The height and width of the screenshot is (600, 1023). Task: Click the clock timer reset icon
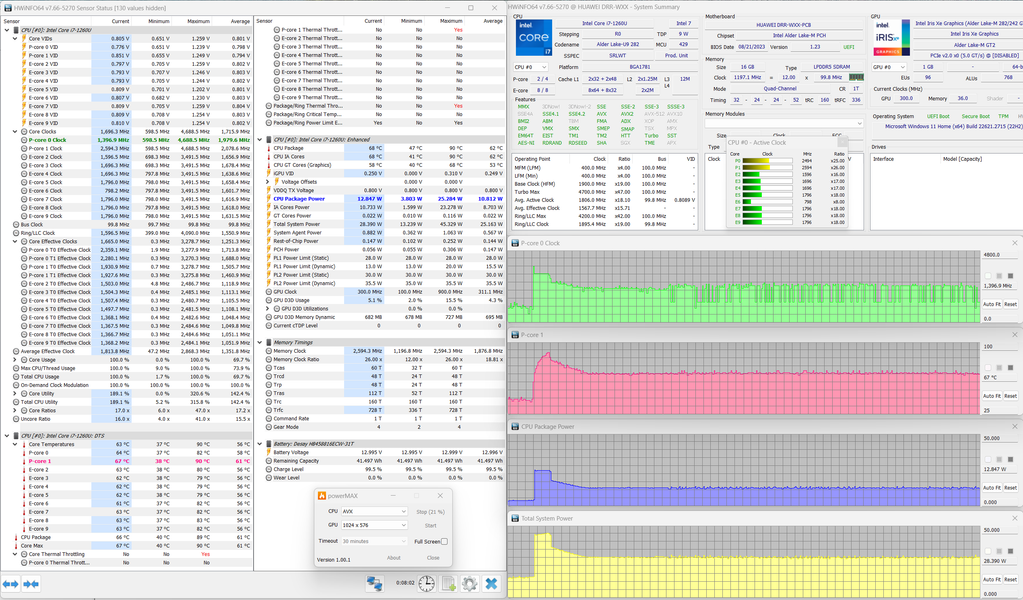pyautogui.click(x=426, y=583)
